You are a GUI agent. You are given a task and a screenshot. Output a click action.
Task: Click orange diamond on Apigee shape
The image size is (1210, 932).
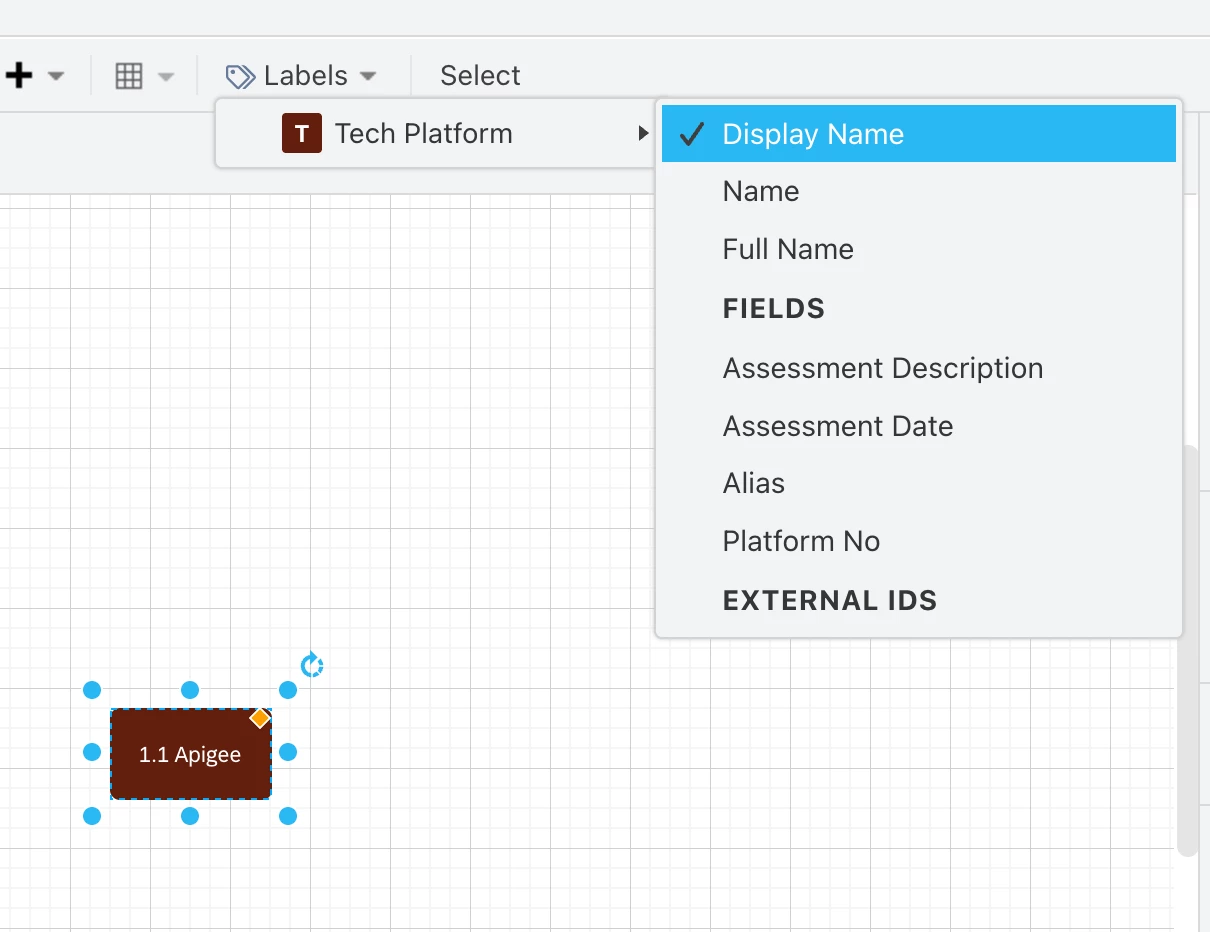[260, 718]
